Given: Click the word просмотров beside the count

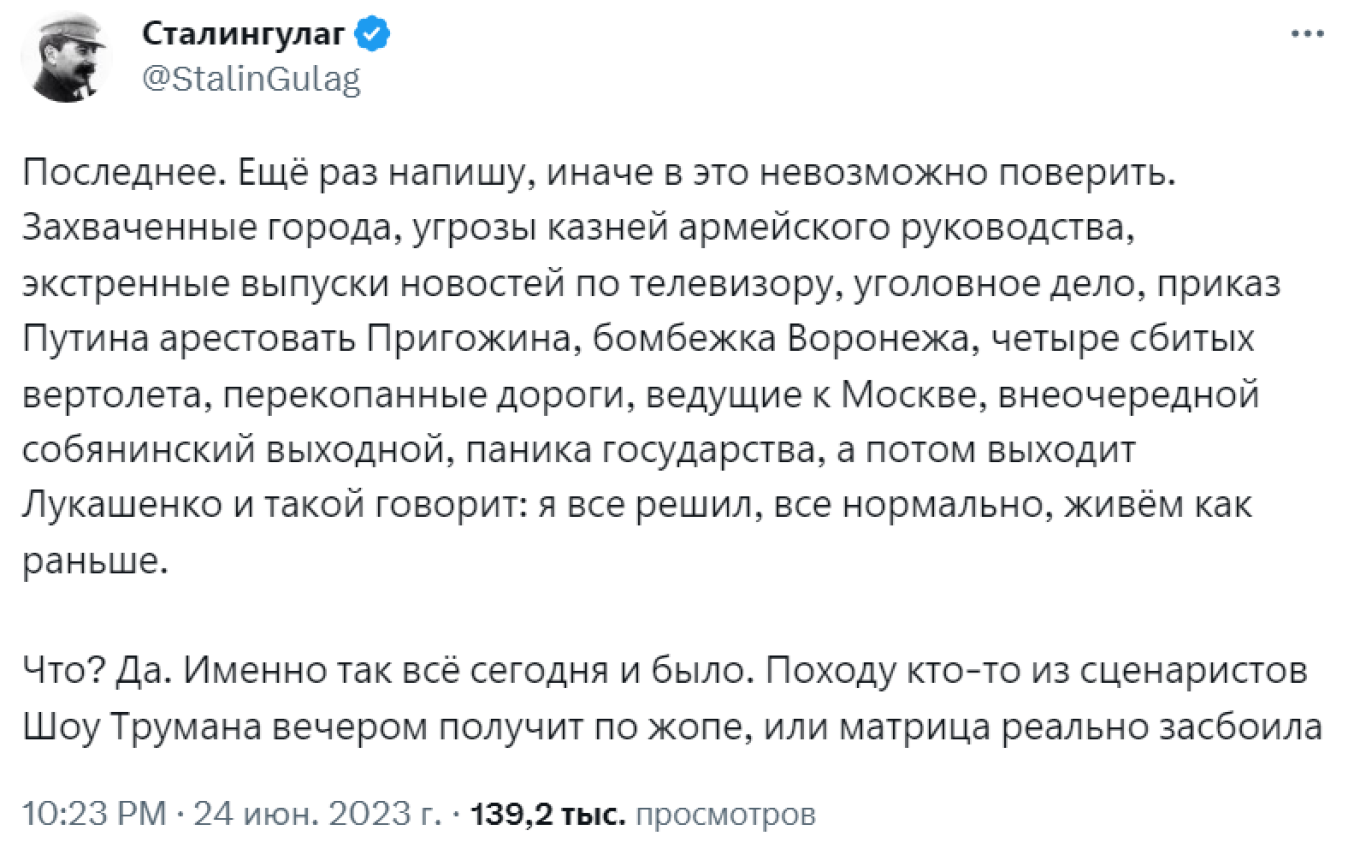Looking at the screenshot, I should coord(726,814).
